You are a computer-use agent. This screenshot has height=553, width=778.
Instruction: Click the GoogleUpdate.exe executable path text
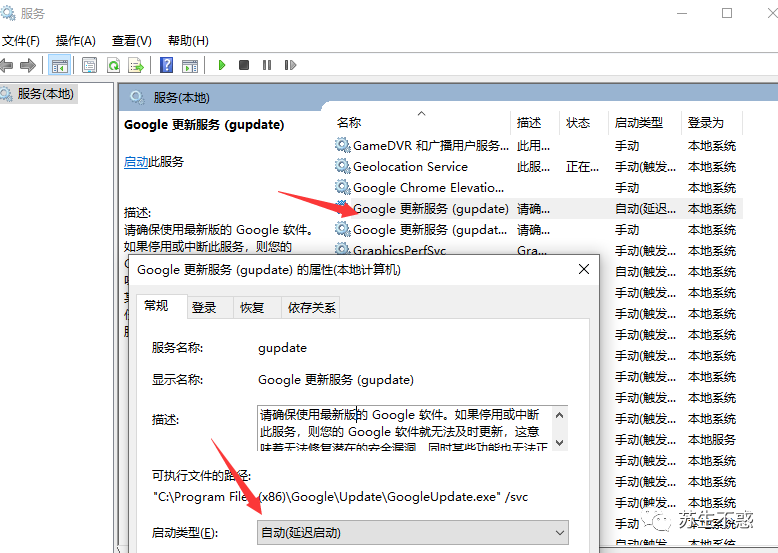point(340,496)
